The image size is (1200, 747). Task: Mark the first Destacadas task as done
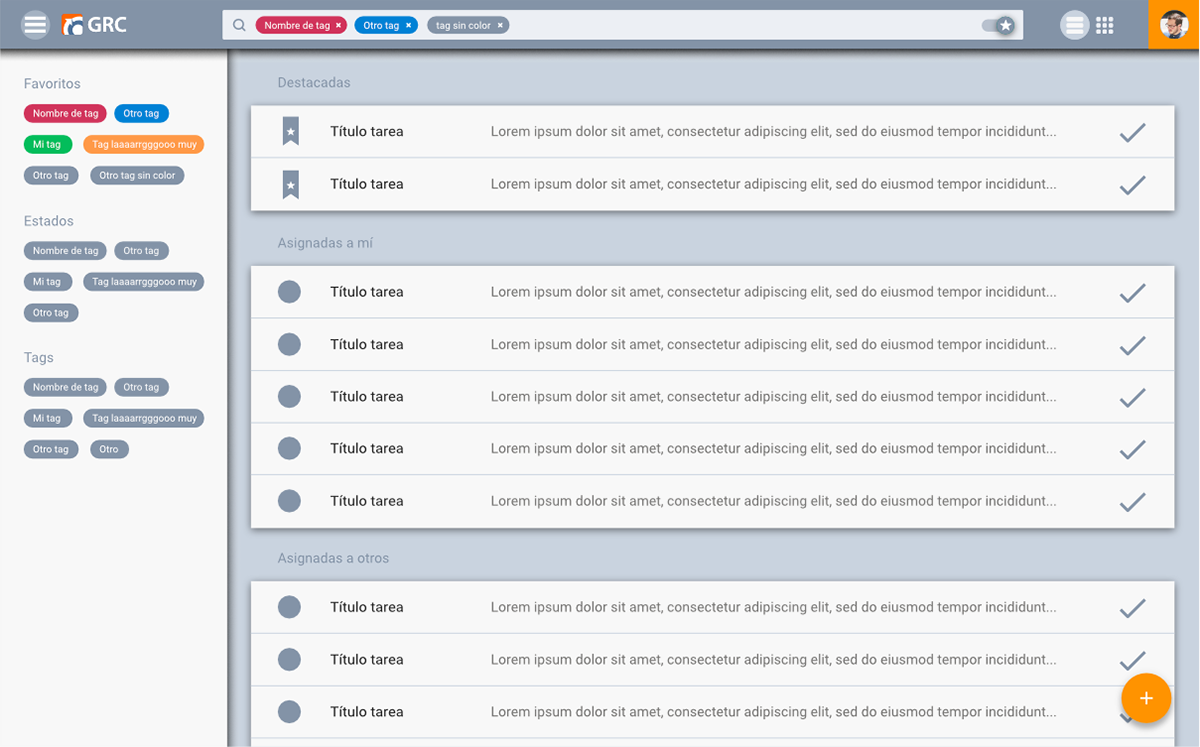1132,132
